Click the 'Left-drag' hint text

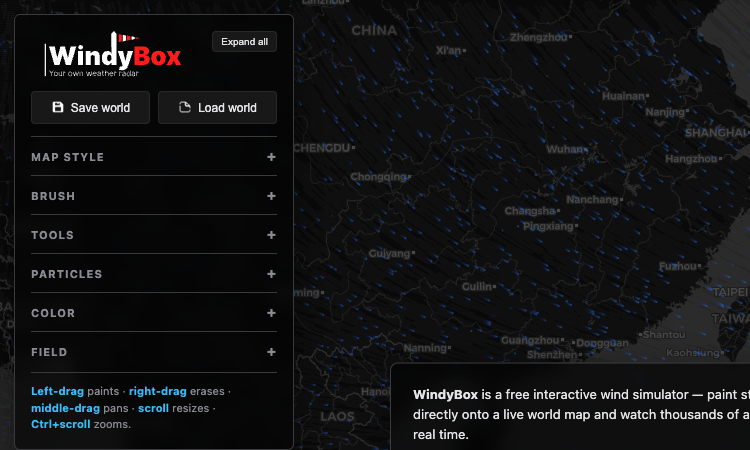(x=57, y=391)
